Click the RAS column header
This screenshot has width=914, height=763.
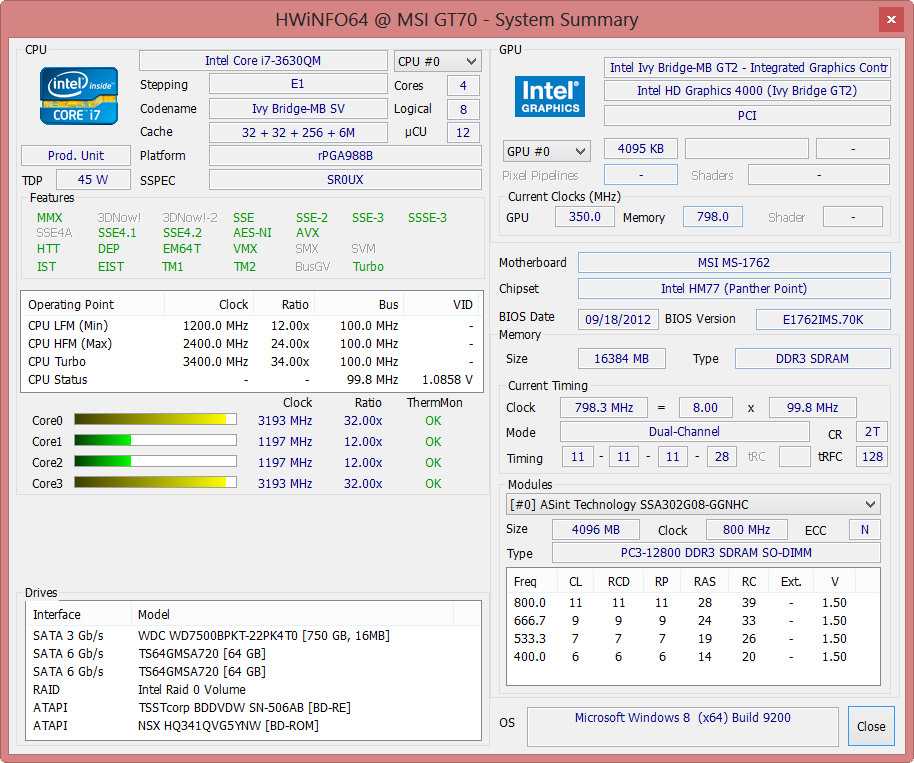[705, 581]
